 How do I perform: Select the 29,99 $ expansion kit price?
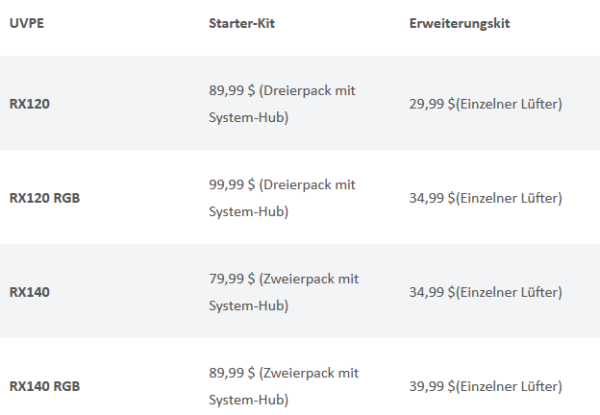430,104
